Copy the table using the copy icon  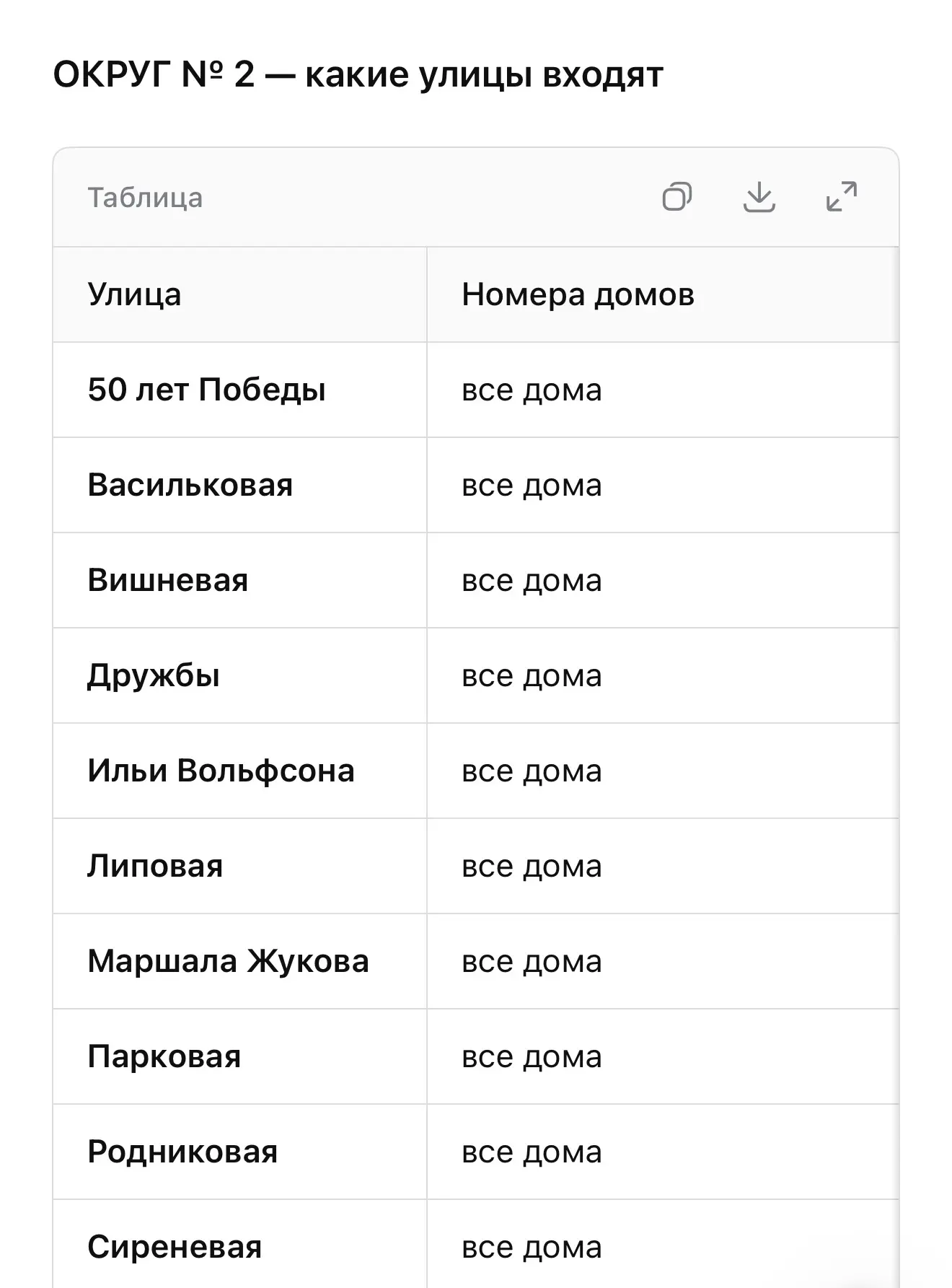pyautogui.click(x=676, y=197)
